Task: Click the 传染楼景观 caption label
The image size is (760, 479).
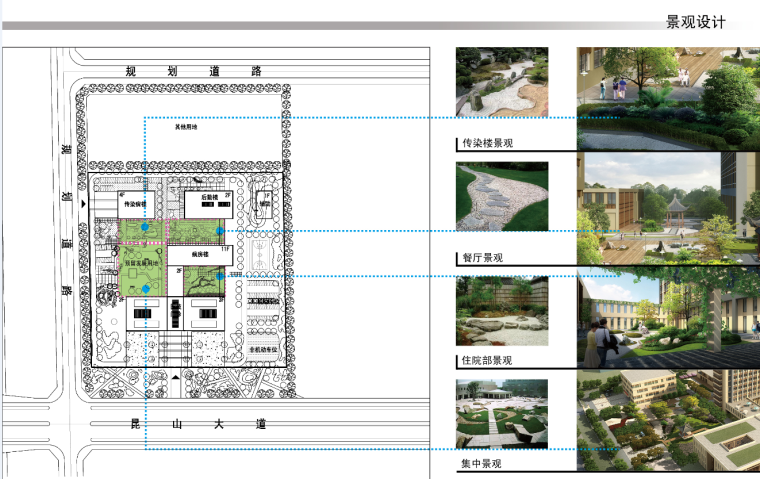Action: 487,143
